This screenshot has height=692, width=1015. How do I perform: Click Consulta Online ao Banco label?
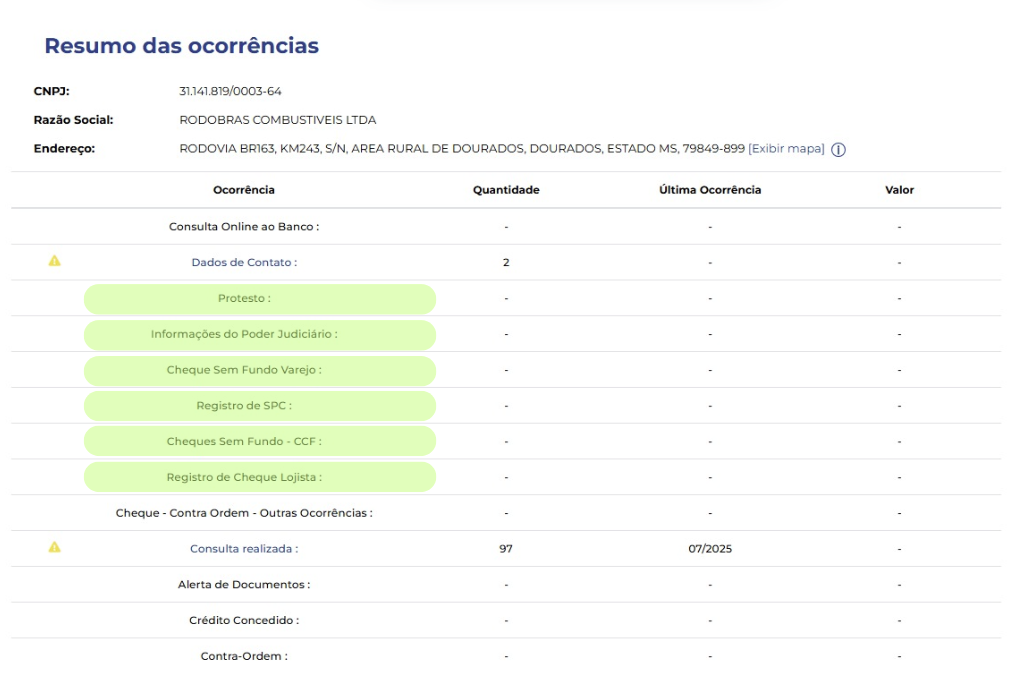coord(244,227)
